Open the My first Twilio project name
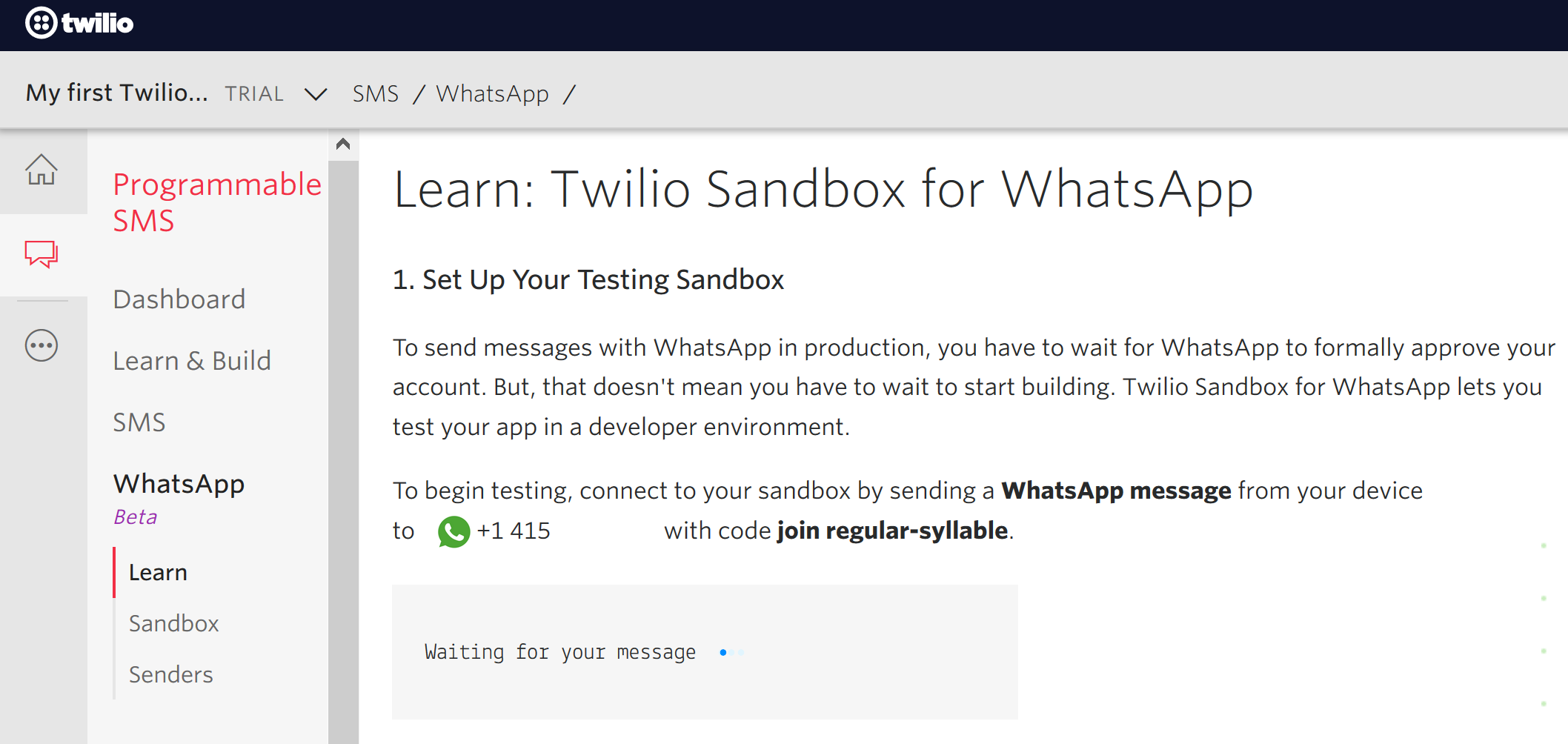The width and height of the screenshot is (1568, 744). [116, 93]
